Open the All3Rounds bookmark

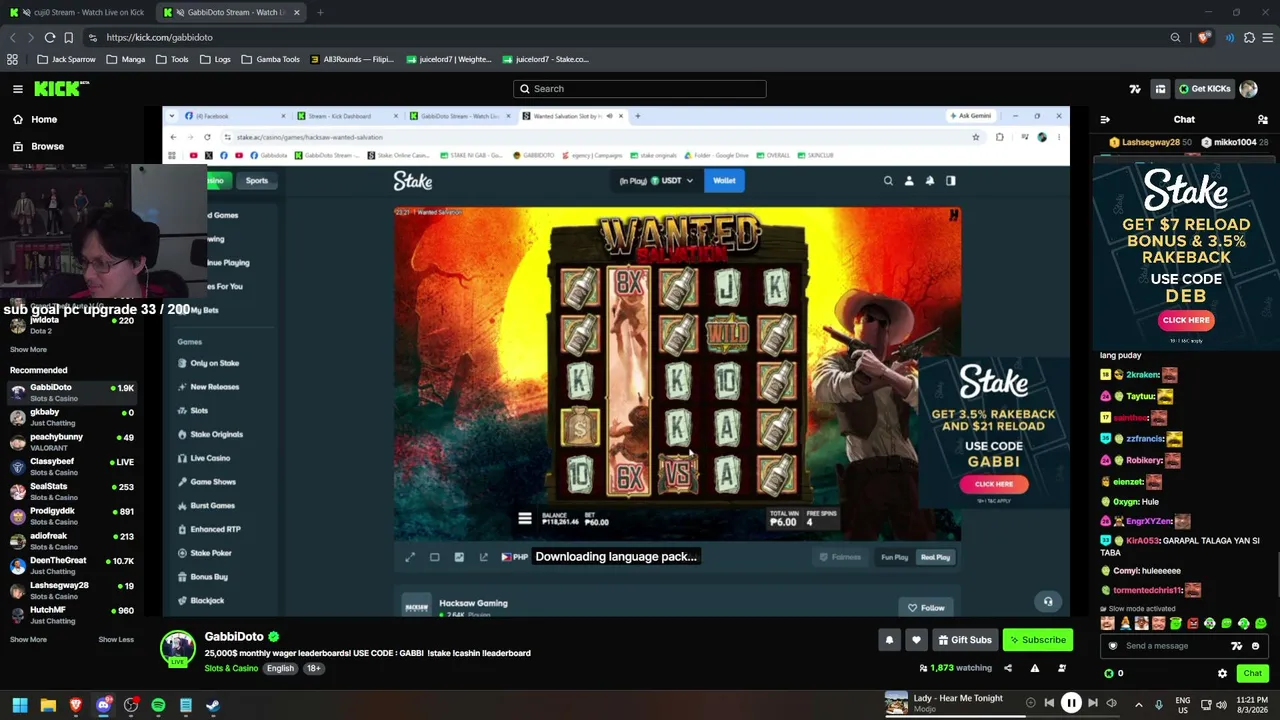(x=353, y=59)
